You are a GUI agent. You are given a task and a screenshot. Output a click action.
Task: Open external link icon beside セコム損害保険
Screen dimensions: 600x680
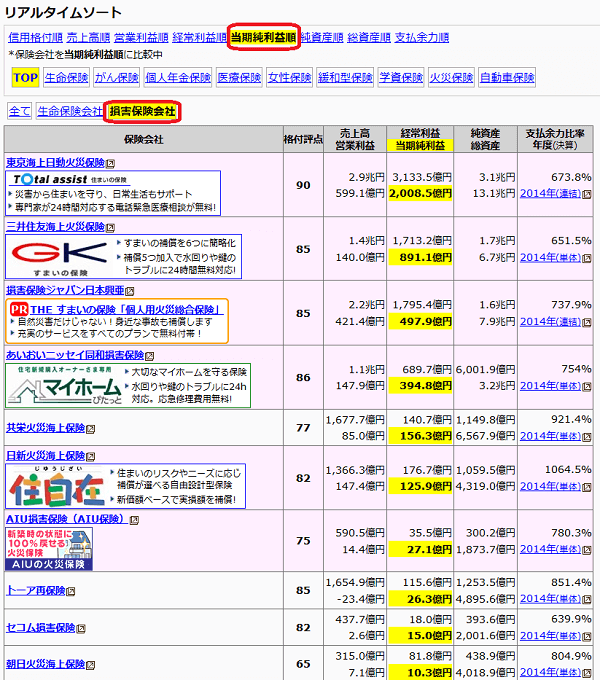[81, 628]
